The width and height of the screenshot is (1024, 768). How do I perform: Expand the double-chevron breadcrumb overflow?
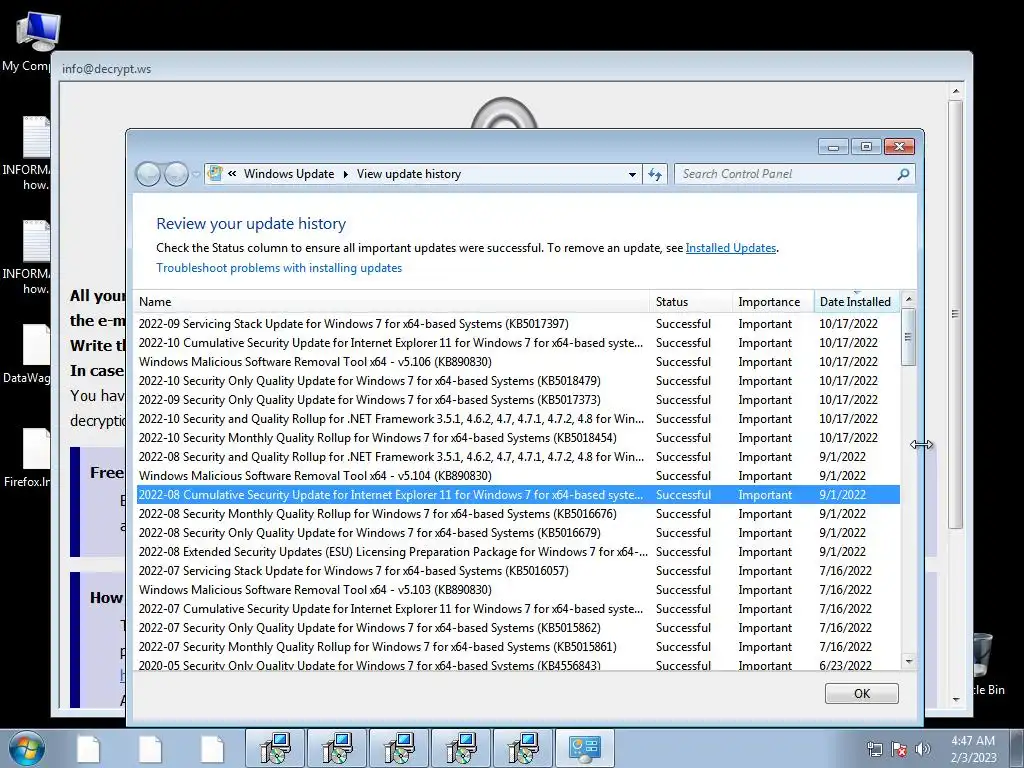[x=232, y=174]
